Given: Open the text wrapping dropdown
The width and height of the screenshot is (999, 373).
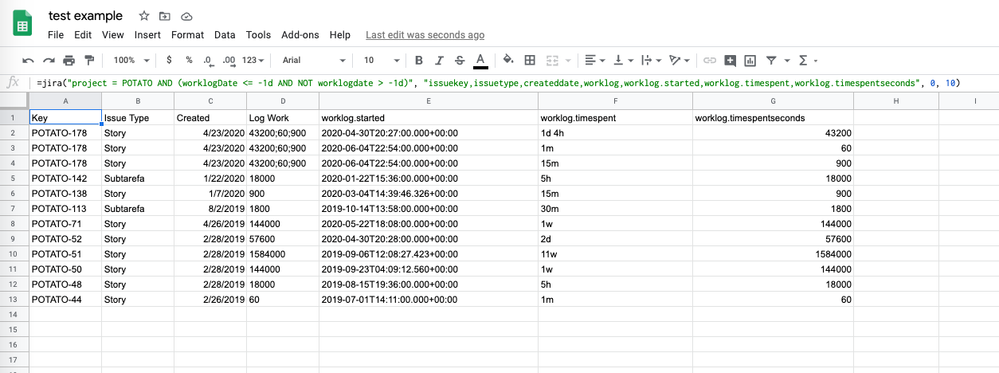Looking at the screenshot, I should [x=651, y=60].
